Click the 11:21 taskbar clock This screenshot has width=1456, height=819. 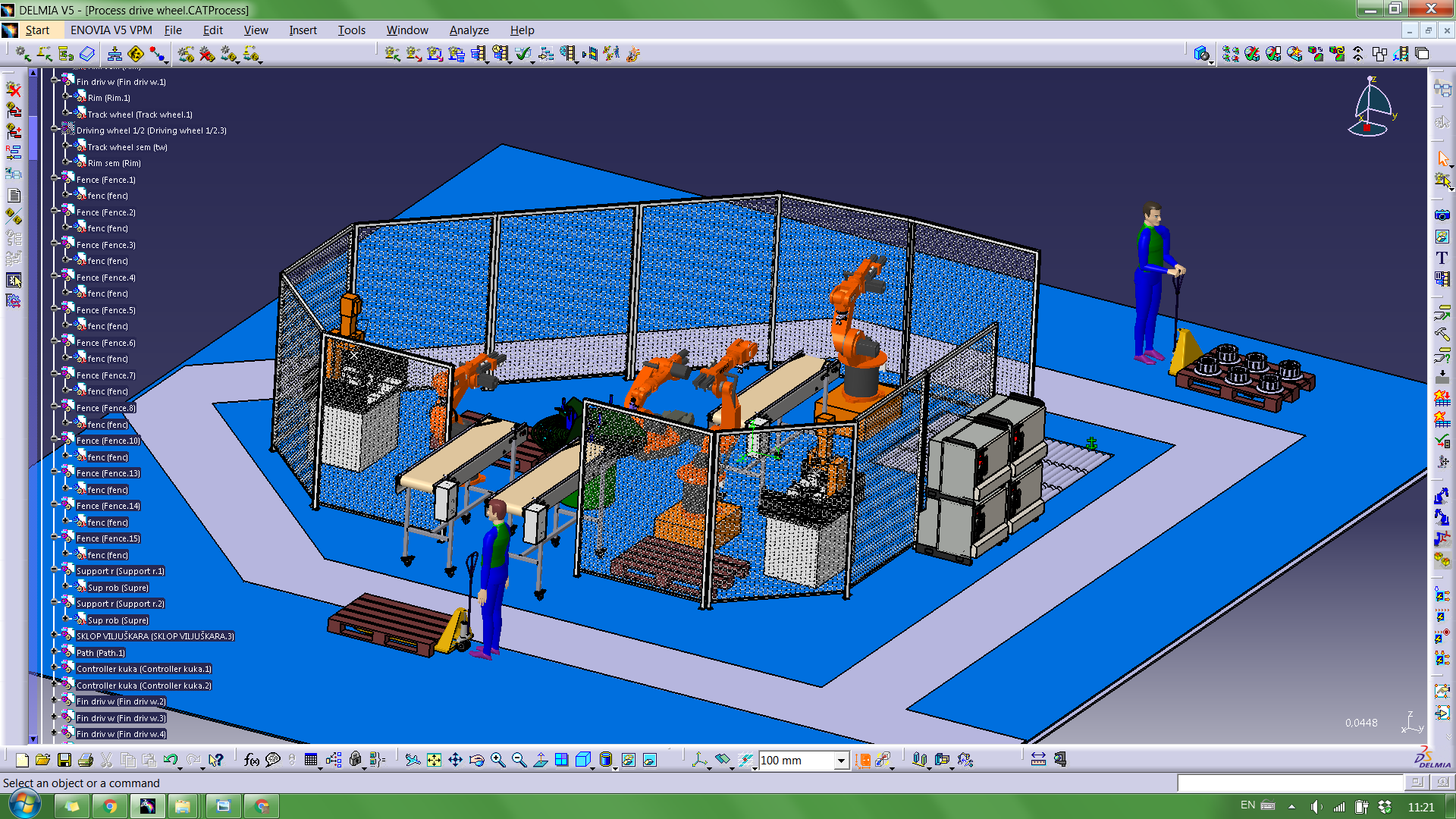tap(1421, 807)
